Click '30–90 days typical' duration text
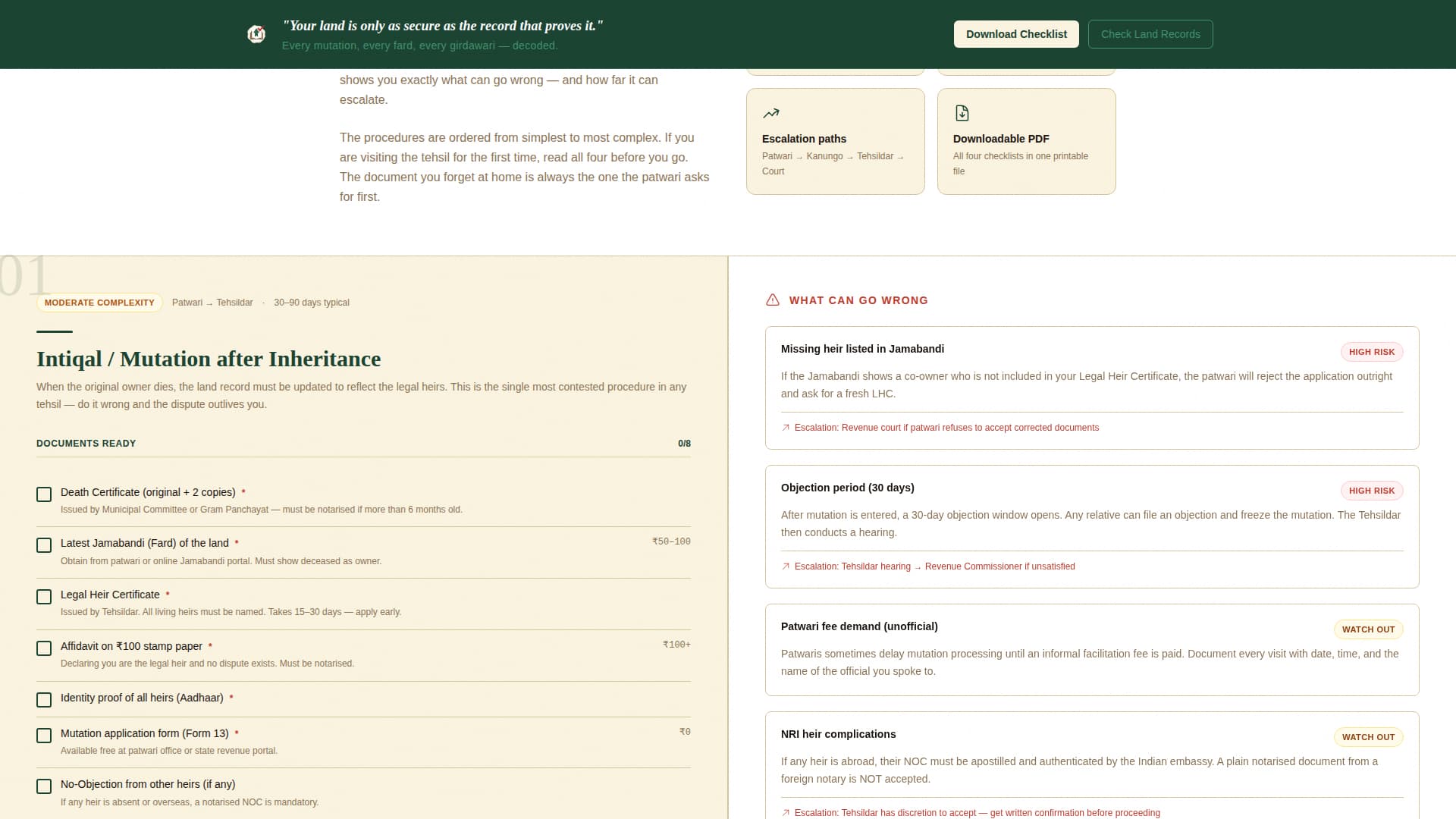Viewport: 1456px width, 819px height. [x=312, y=303]
